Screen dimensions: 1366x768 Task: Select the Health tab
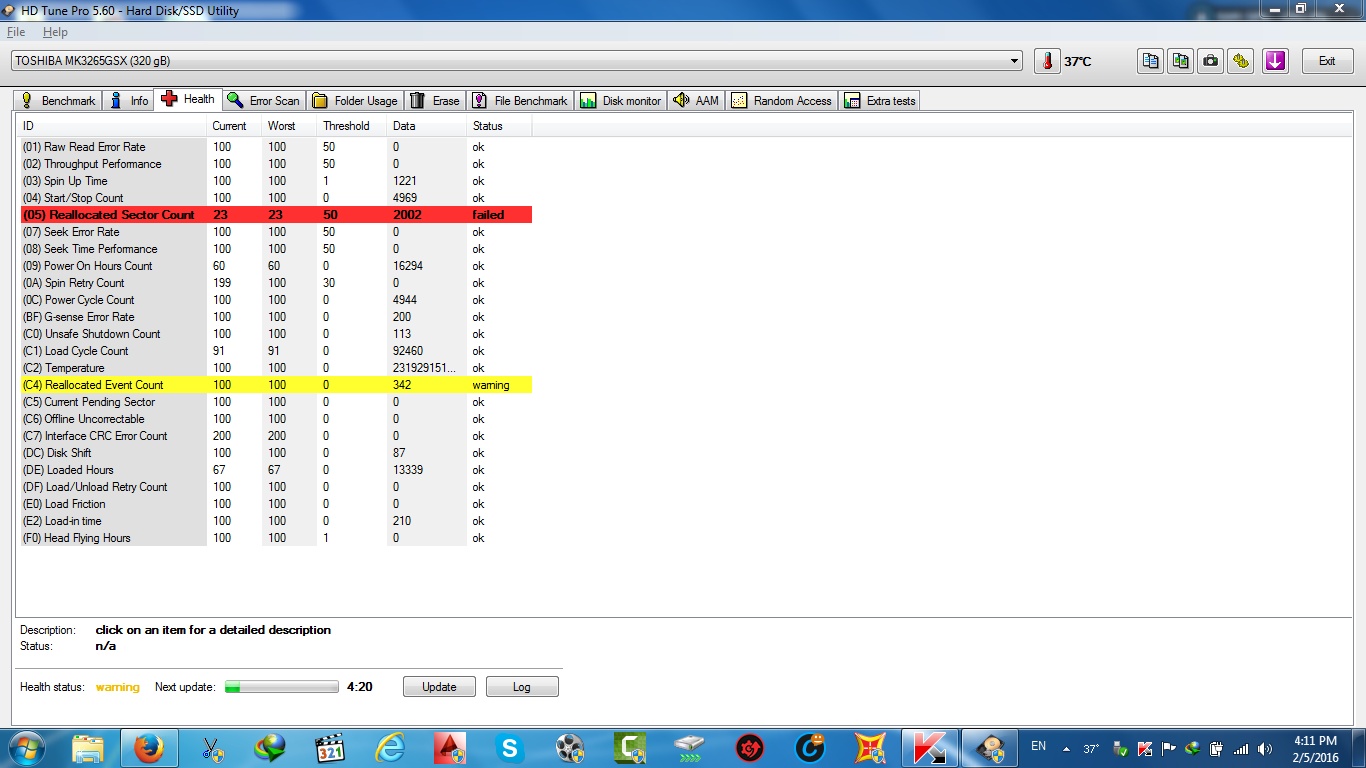click(188, 99)
